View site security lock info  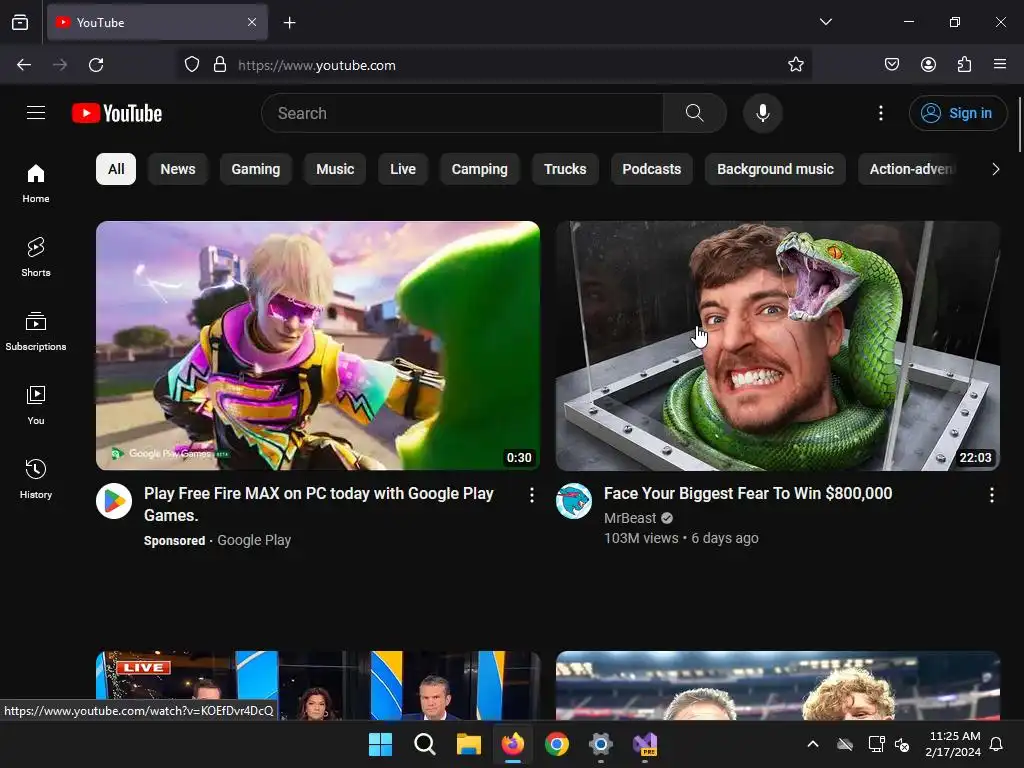point(220,65)
